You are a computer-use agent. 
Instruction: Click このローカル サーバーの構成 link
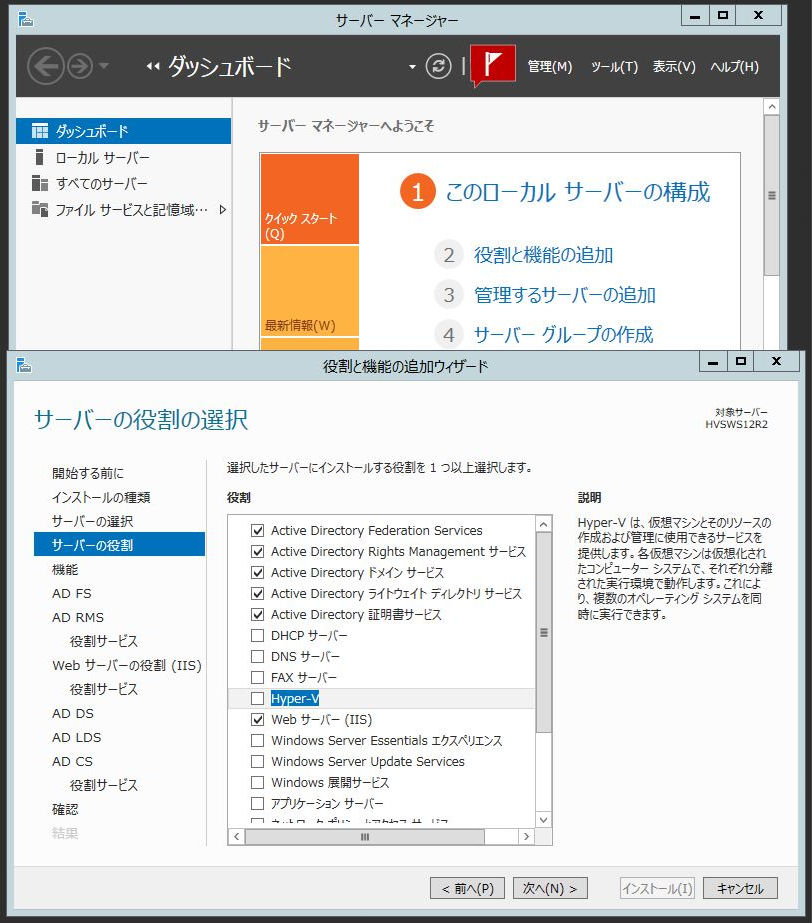[578, 192]
